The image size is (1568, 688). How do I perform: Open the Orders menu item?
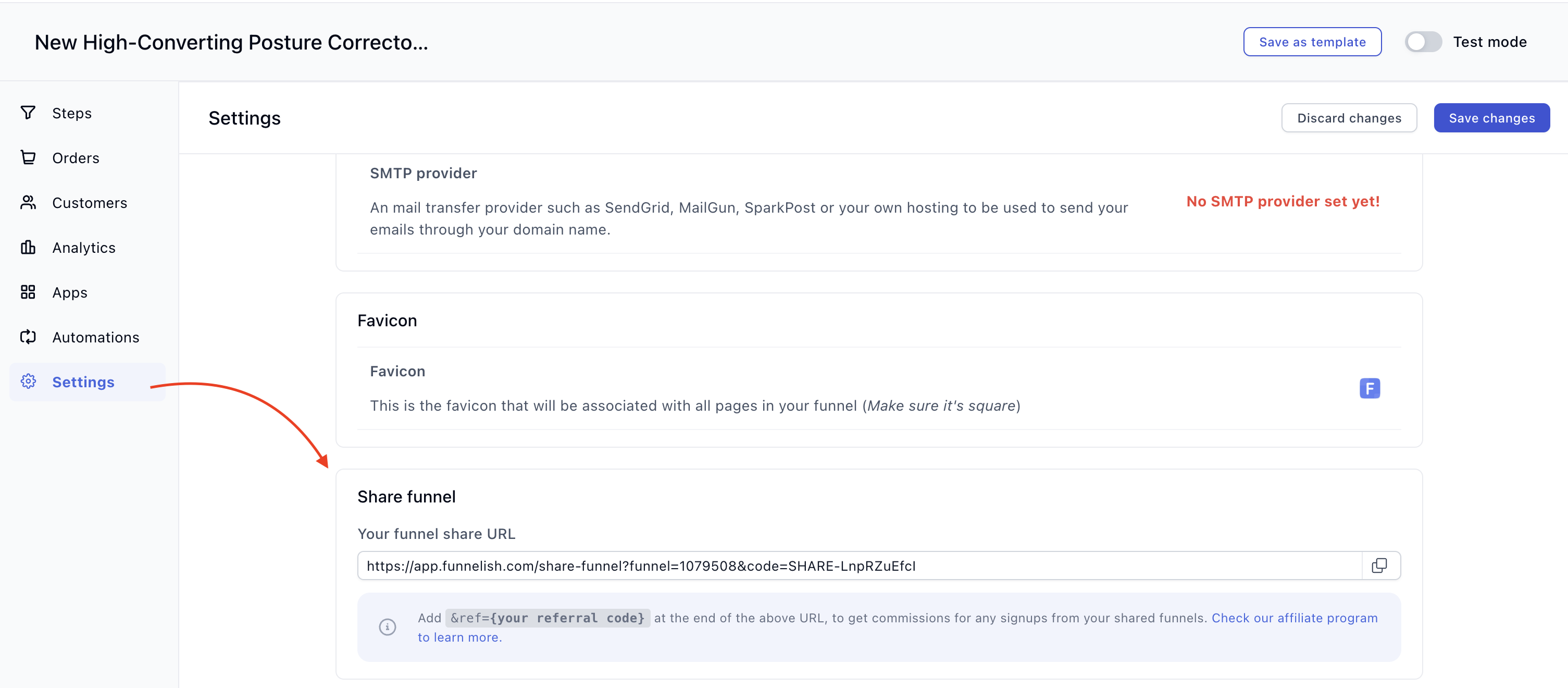click(76, 158)
